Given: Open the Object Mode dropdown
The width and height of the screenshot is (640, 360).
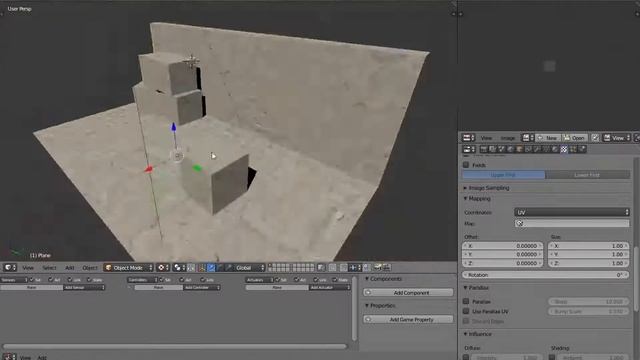Looking at the screenshot, I should click(128, 268).
